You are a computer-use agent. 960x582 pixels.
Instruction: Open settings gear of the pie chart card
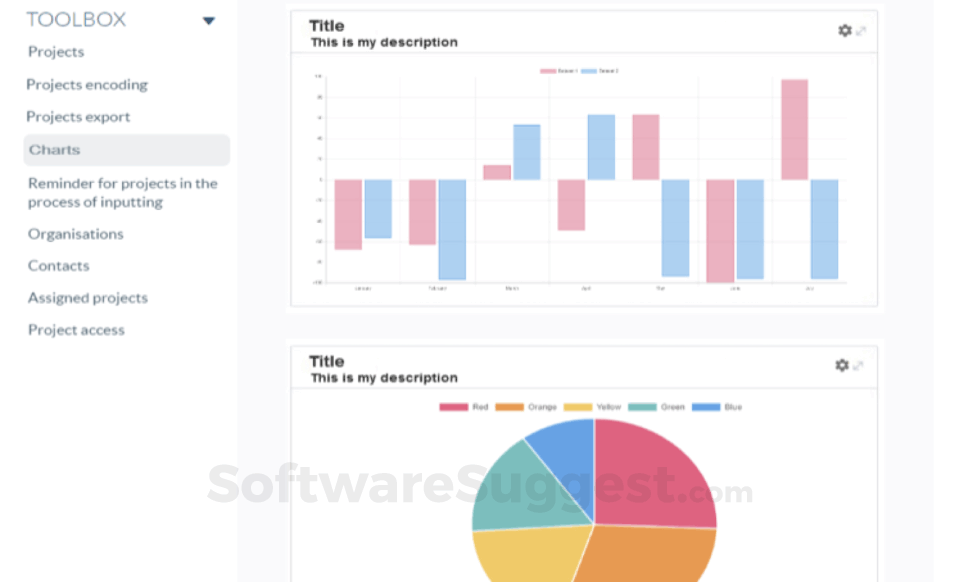(x=842, y=365)
